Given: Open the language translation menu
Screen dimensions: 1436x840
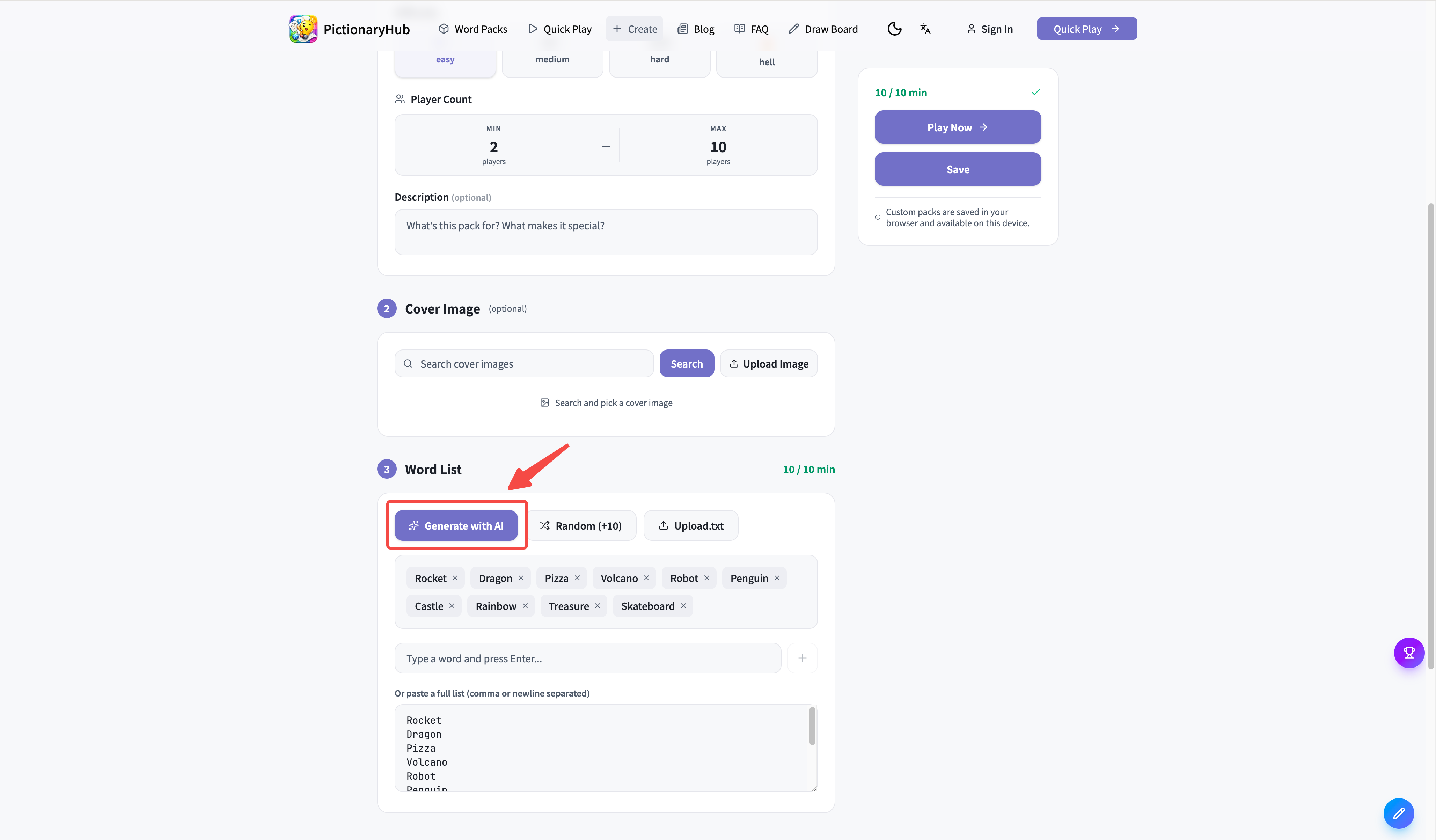Looking at the screenshot, I should pos(925,29).
